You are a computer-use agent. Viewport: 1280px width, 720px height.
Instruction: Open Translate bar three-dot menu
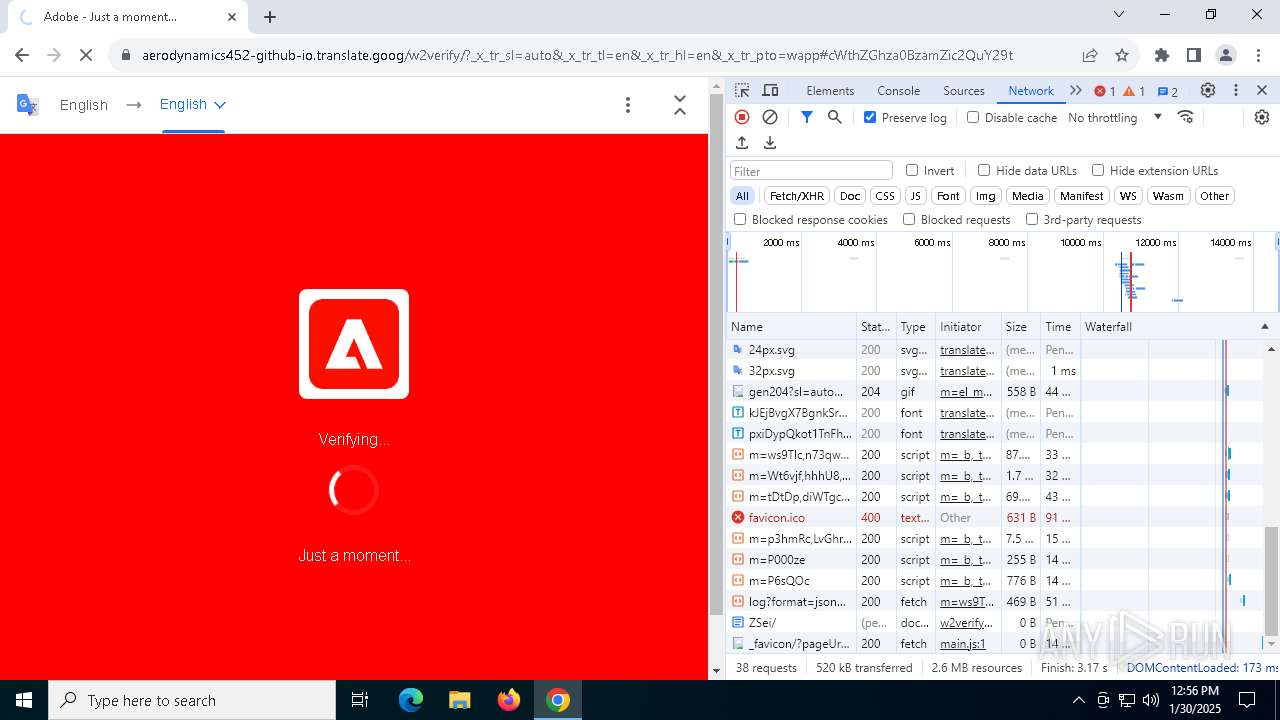click(628, 104)
